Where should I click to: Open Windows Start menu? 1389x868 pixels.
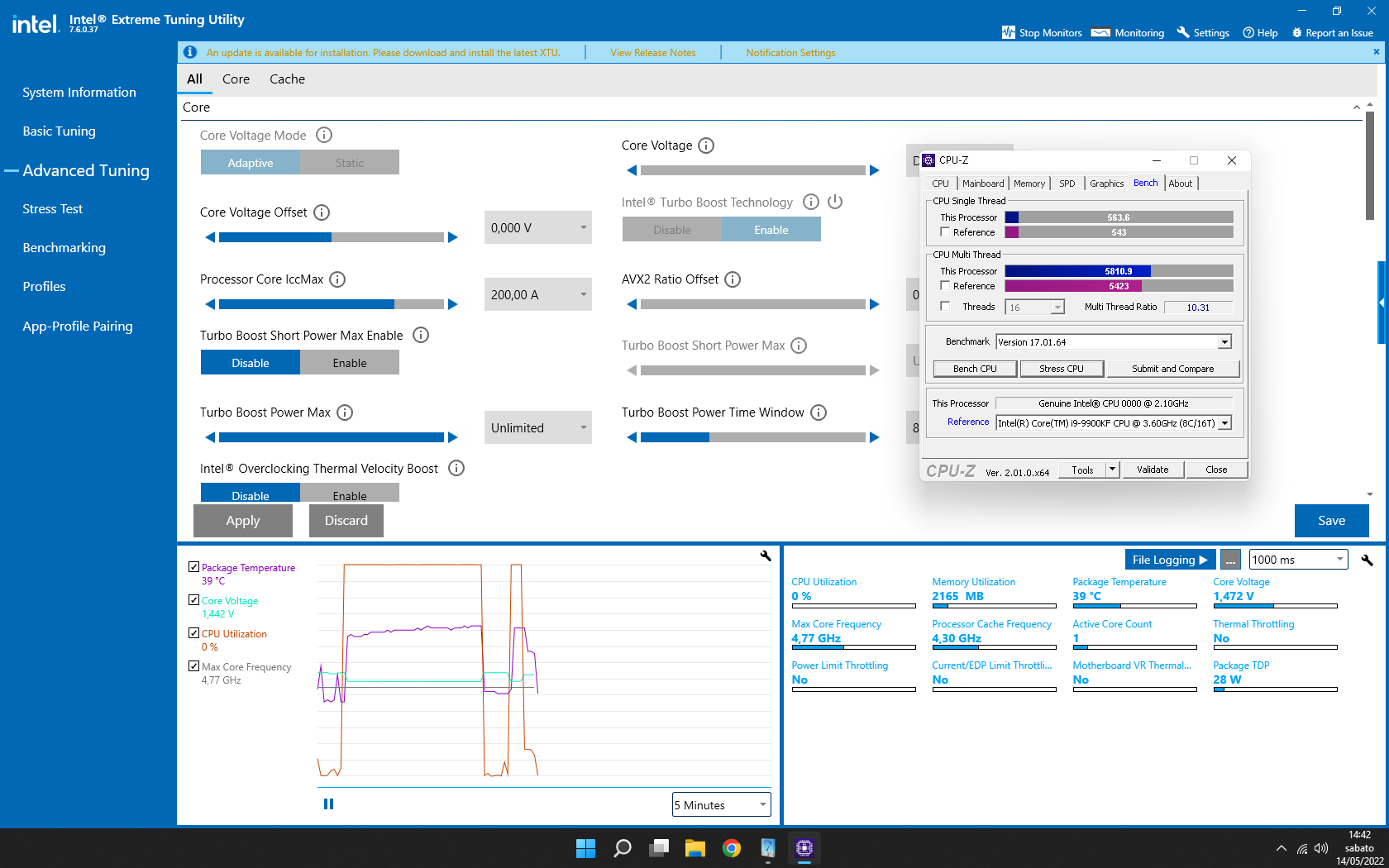click(585, 848)
